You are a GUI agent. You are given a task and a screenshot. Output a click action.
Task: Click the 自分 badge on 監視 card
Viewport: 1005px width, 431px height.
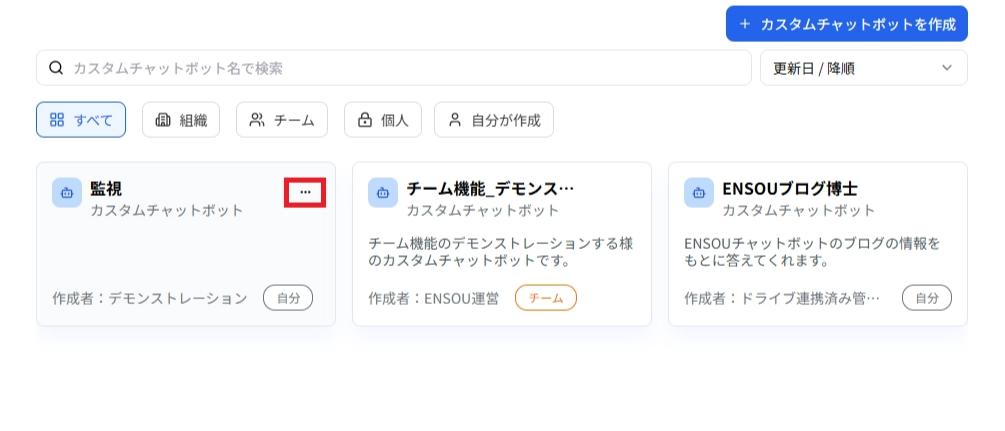pos(288,298)
